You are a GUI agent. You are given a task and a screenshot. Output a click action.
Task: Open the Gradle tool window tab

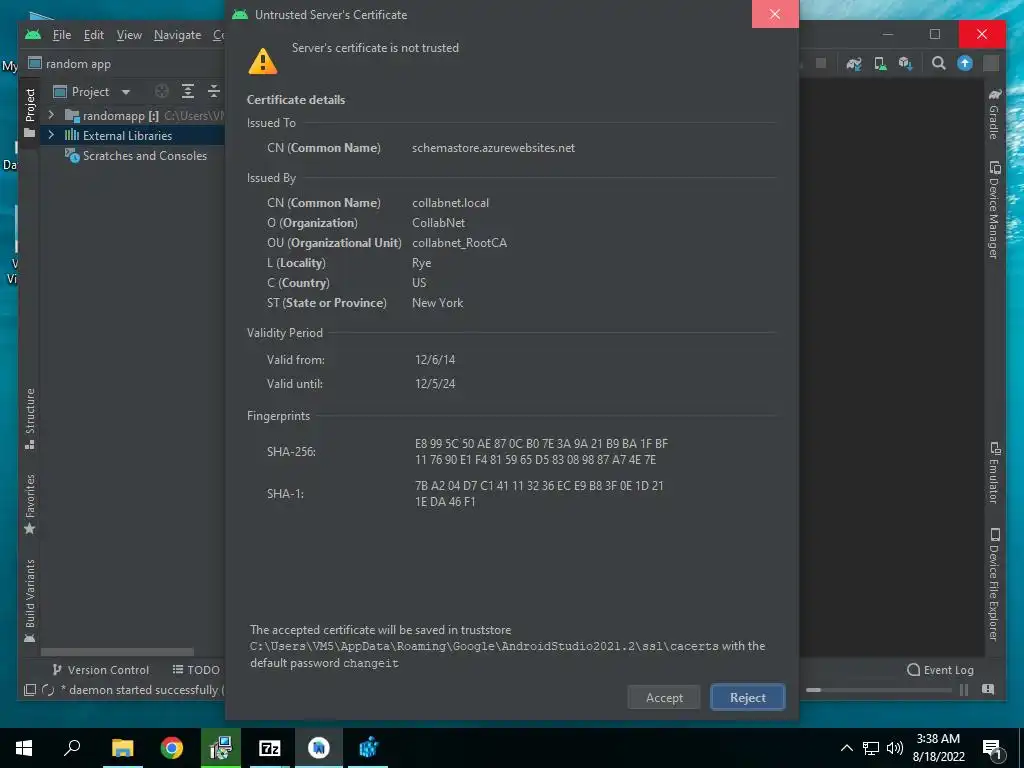click(994, 114)
